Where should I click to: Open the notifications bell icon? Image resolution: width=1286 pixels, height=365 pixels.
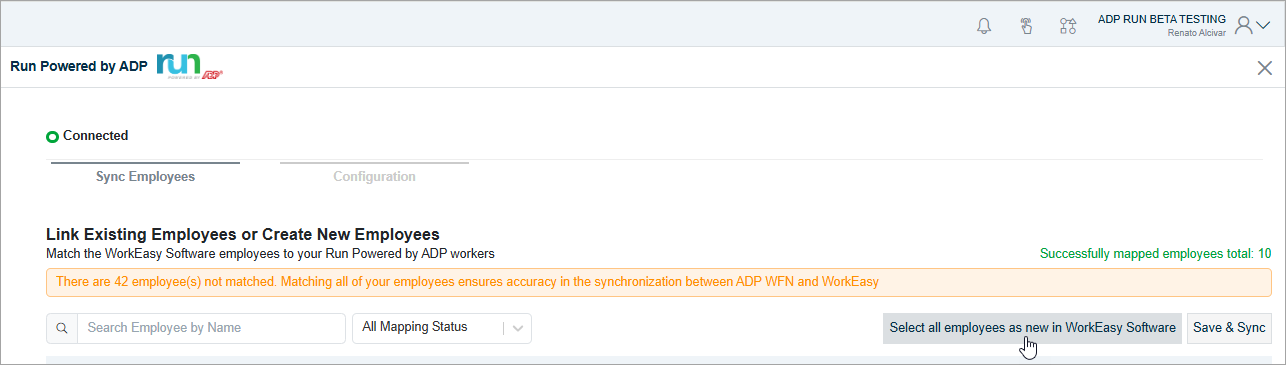984,26
